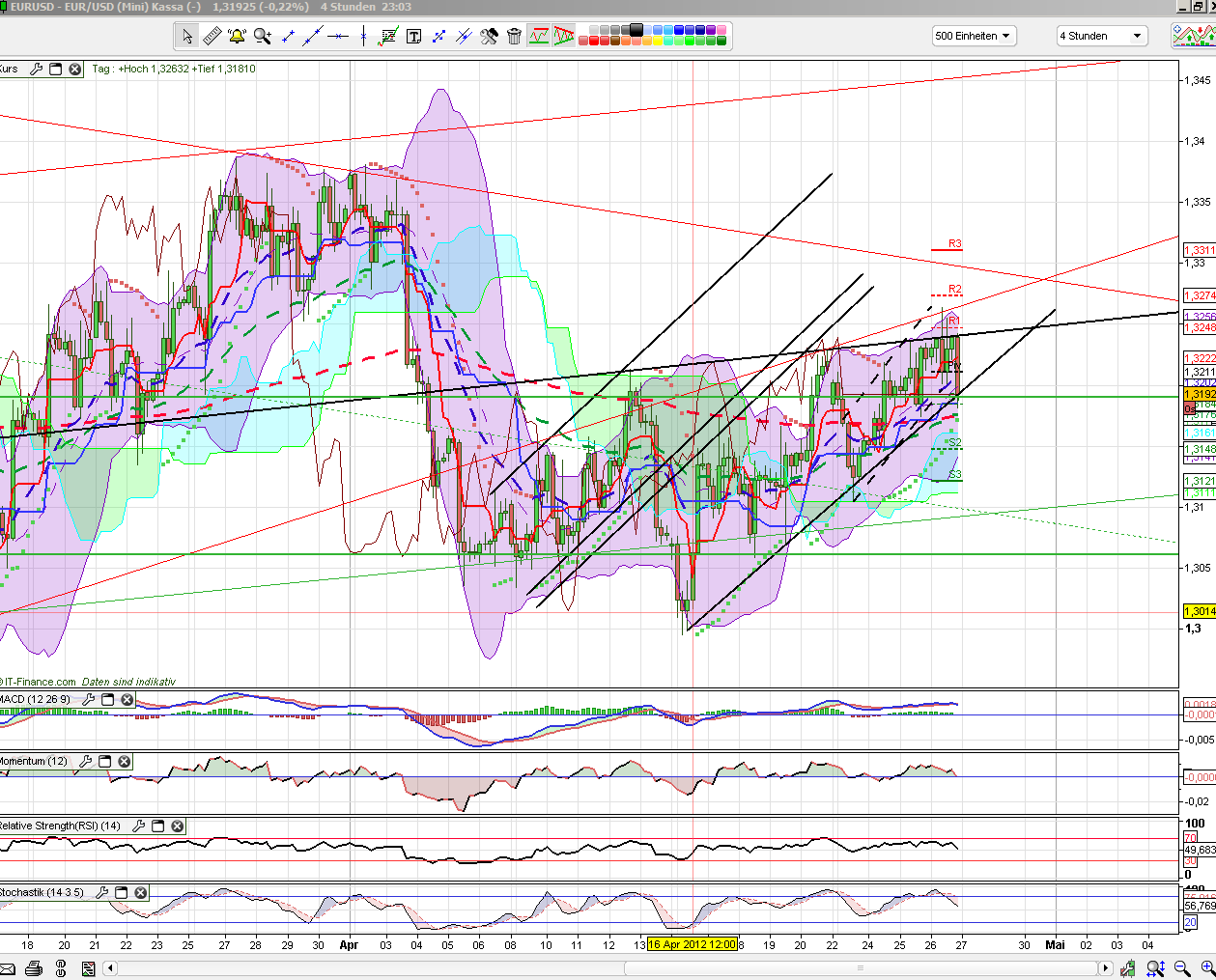The width and height of the screenshot is (1216, 980).
Task: Pick the yellow color swatch
Action: pos(658,41)
